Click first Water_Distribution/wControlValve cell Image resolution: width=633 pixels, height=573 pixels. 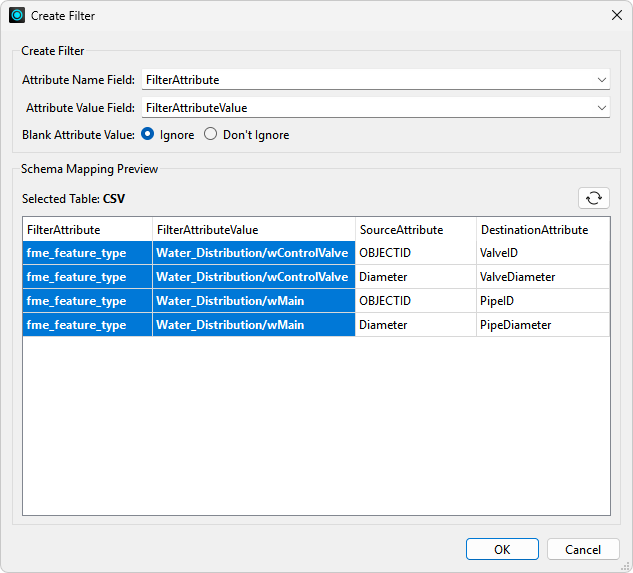pos(253,253)
